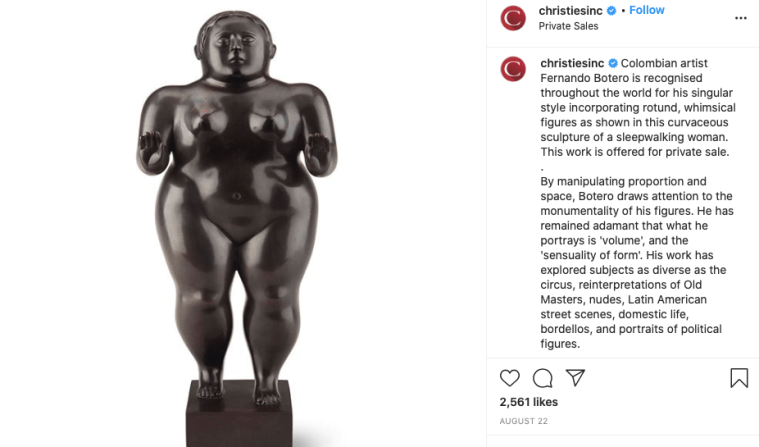Click the christiesinc avatar in the post header
This screenshot has height=447, width=759.
(513, 18)
